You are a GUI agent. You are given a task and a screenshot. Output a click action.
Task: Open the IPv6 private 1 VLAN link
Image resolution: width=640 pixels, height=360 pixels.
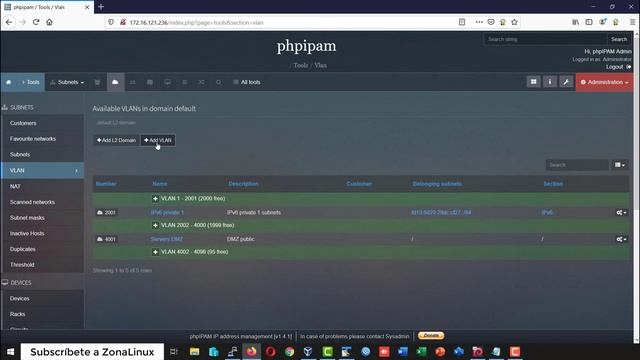(x=167, y=213)
